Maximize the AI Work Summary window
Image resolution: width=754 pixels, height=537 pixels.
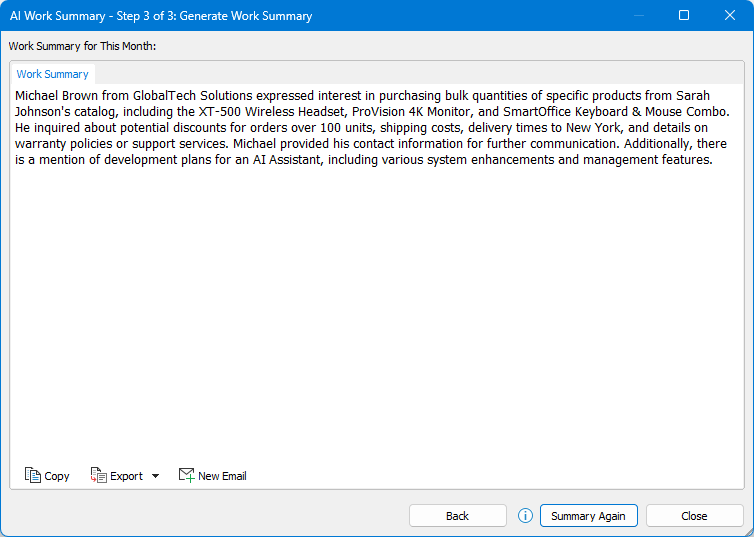(x=684, y=15)
